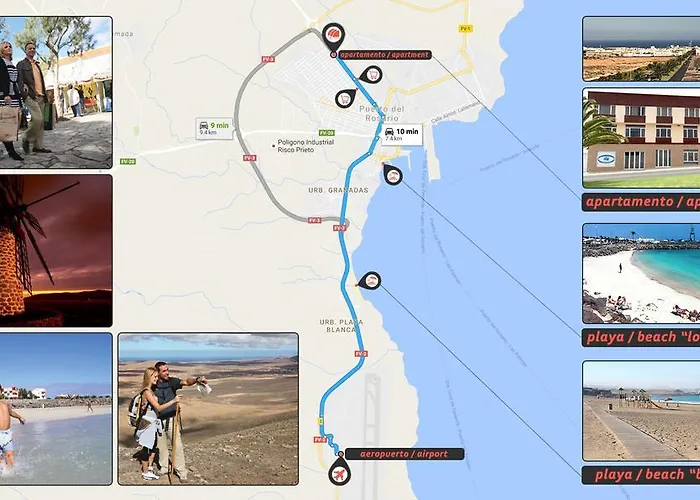Open the hikers with map photo
Viewport: 700px width, 500px height.
[x=208, y=409]
